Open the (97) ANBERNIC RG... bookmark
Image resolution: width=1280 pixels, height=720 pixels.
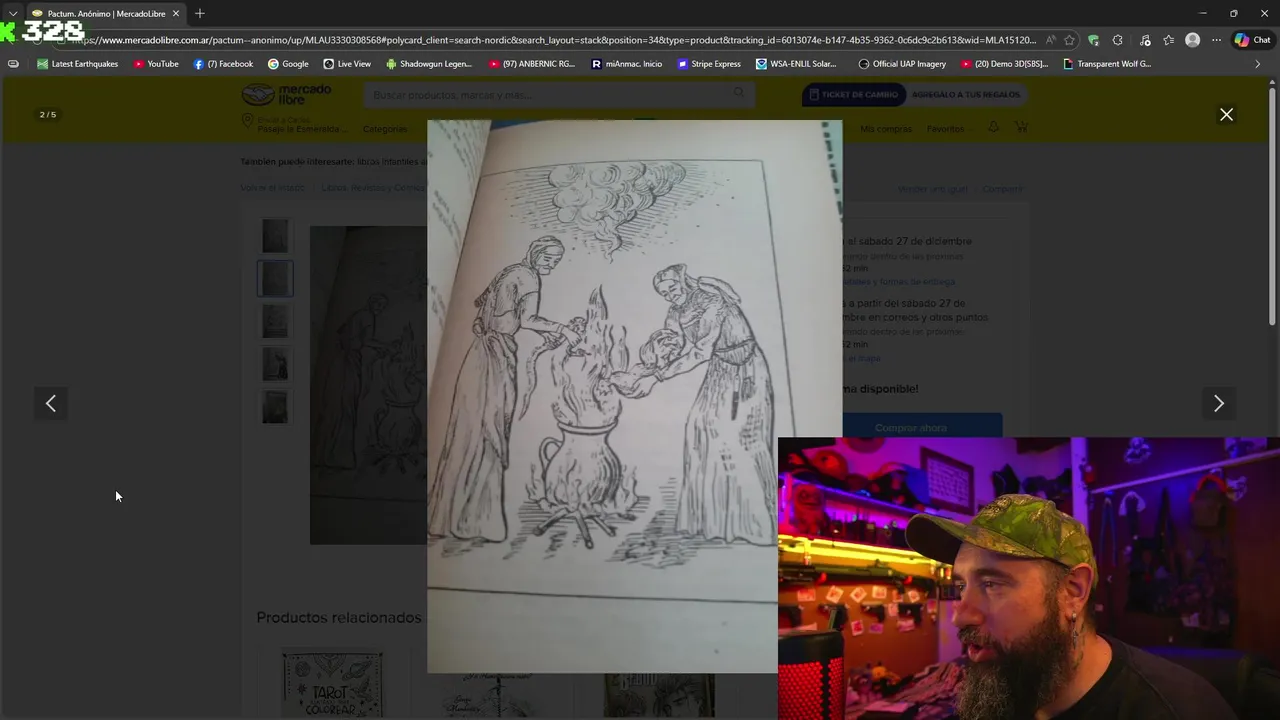(532, 64)
